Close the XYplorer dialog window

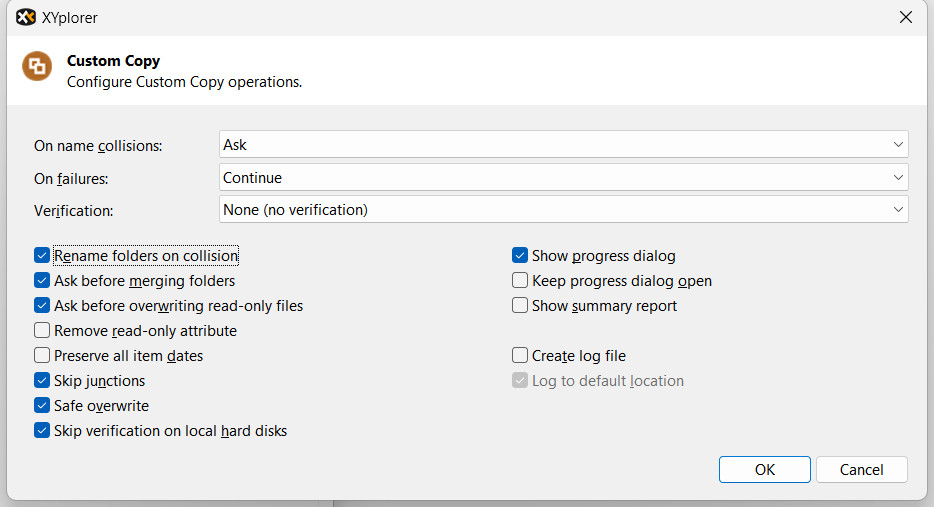pyautogui.click(x=905, y=17)
